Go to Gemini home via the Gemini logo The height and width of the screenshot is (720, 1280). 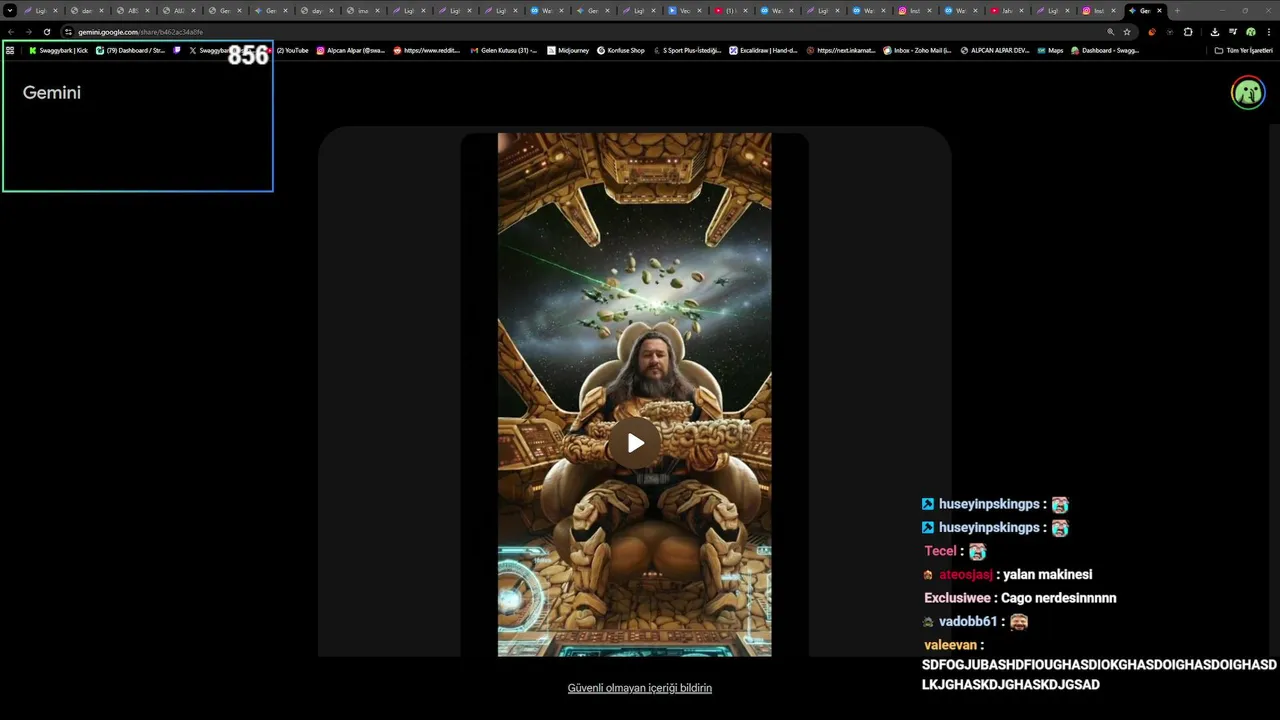click(52, 92)
